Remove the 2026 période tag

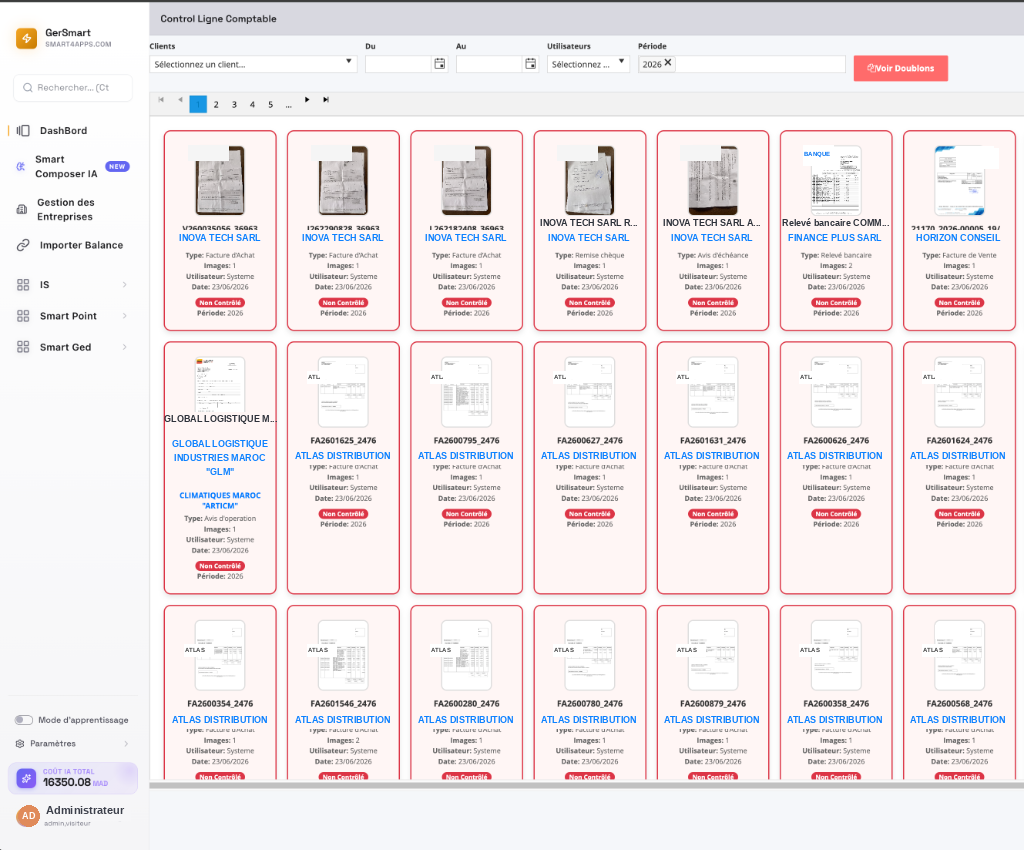point(668,63)
